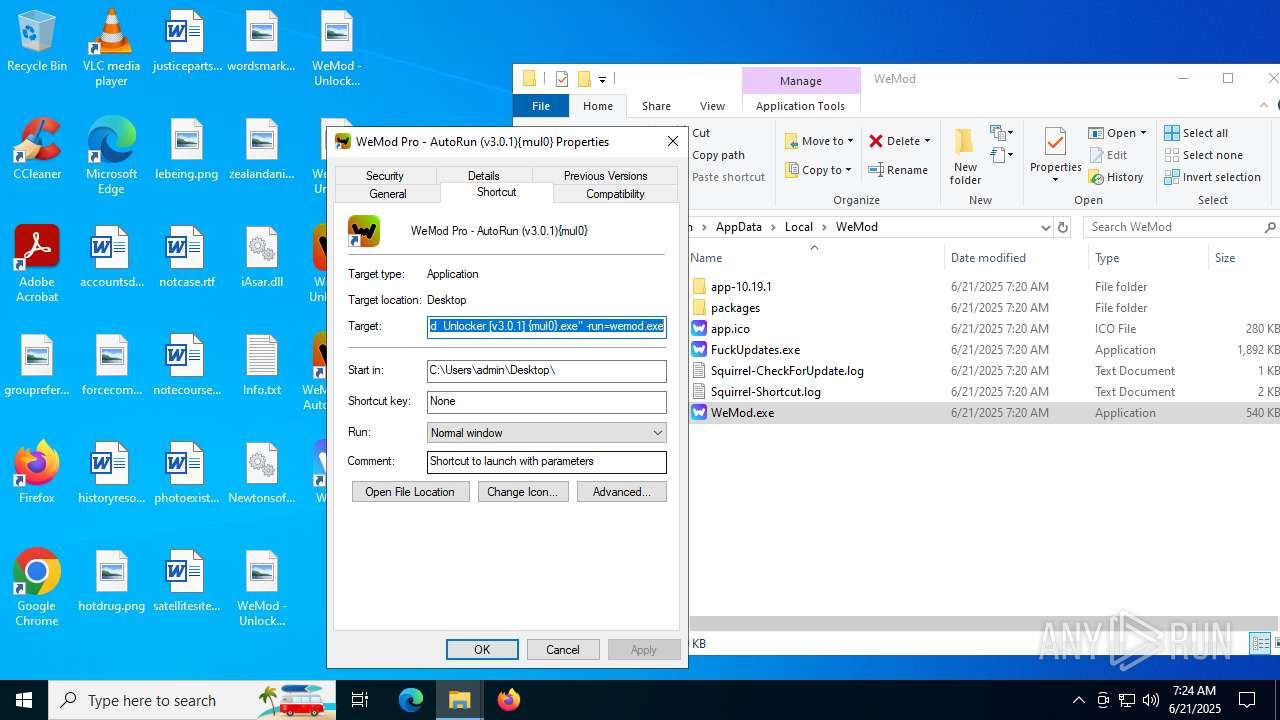Click the Shortcut key field
Screen dimensions: 1280x720
coord(546,402)
